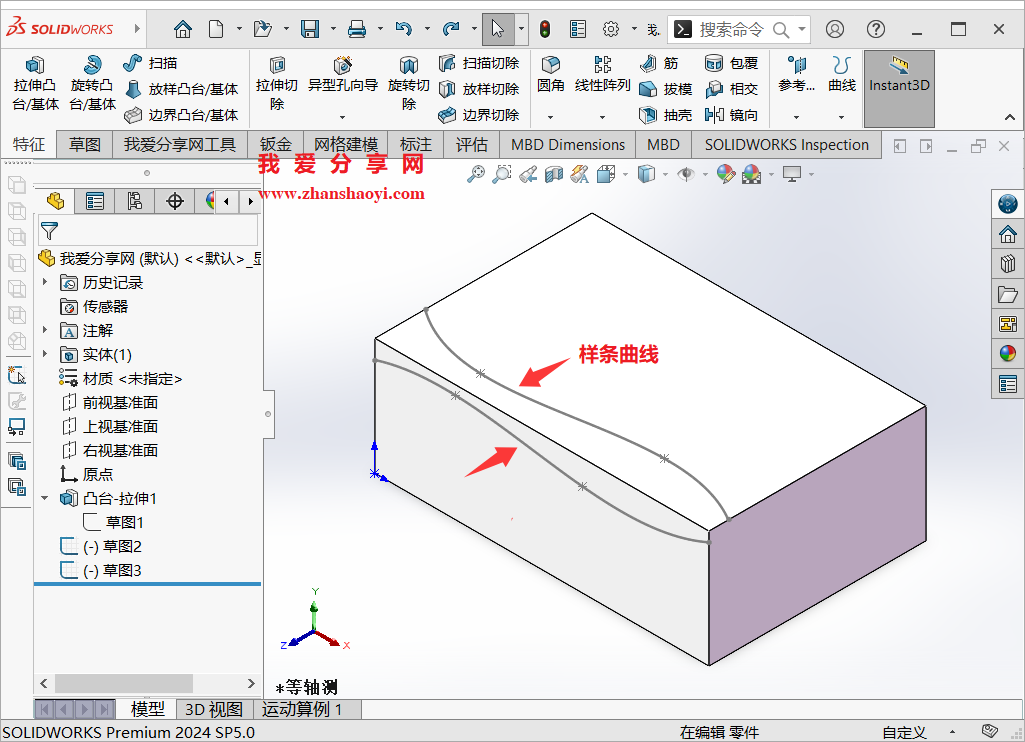Switch to the 草图 sketch tab
This screenshot has width=1025, height=742.
coord(85,144)
